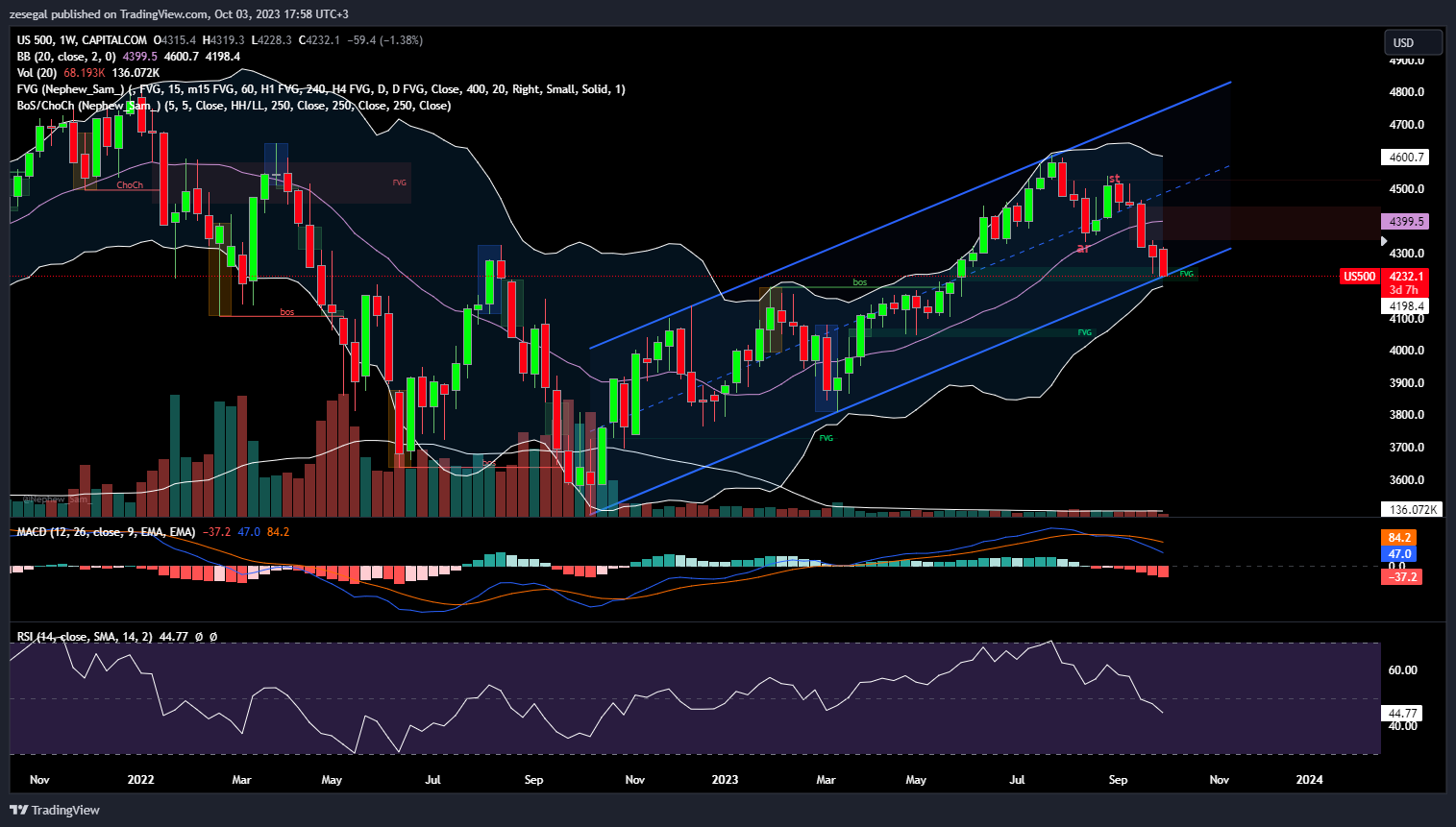Click the 4198.4 lower band price label
This screenshot has width=1456, height=827.
coord(1406,305)
